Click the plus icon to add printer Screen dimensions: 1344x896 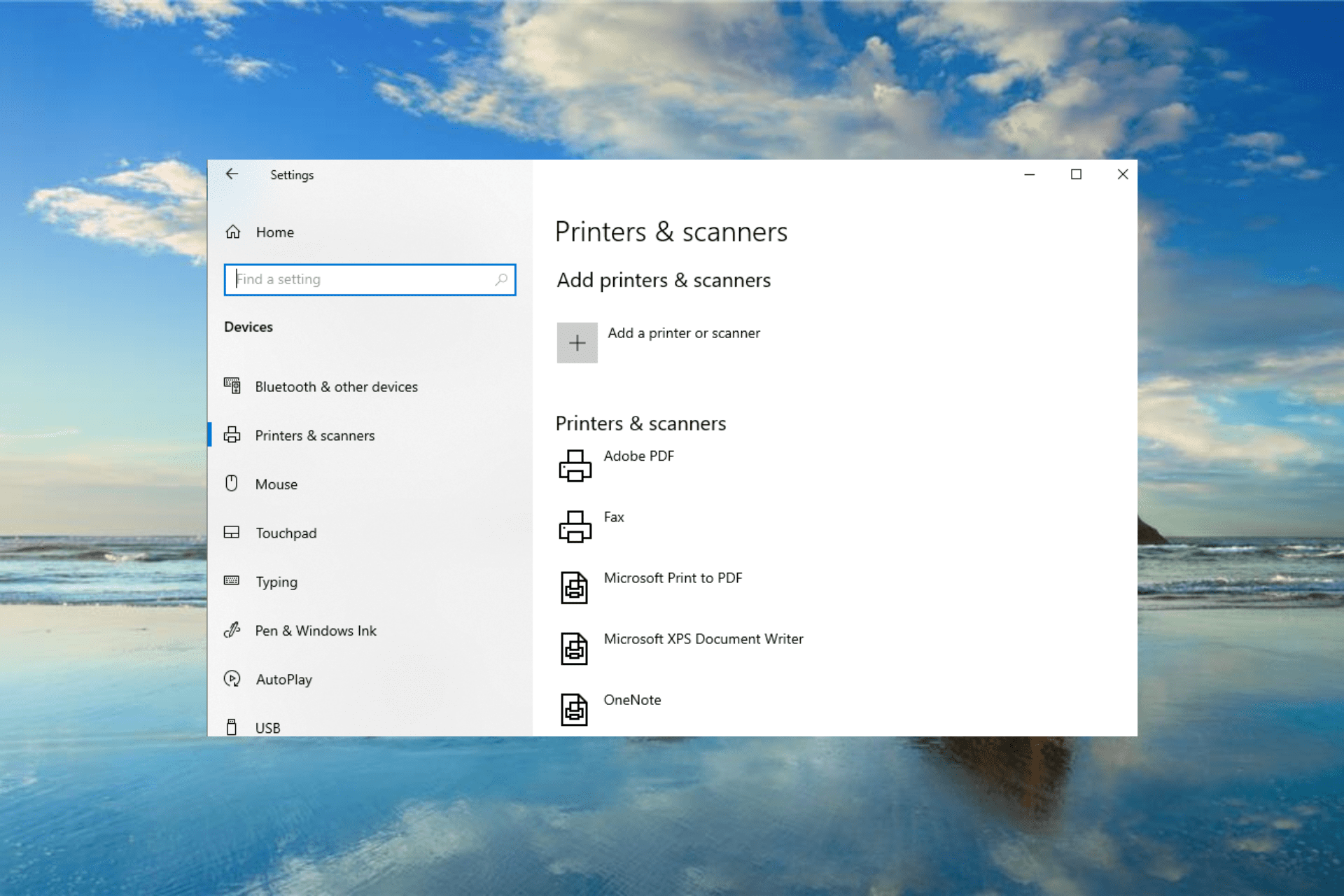click(577, 343)
